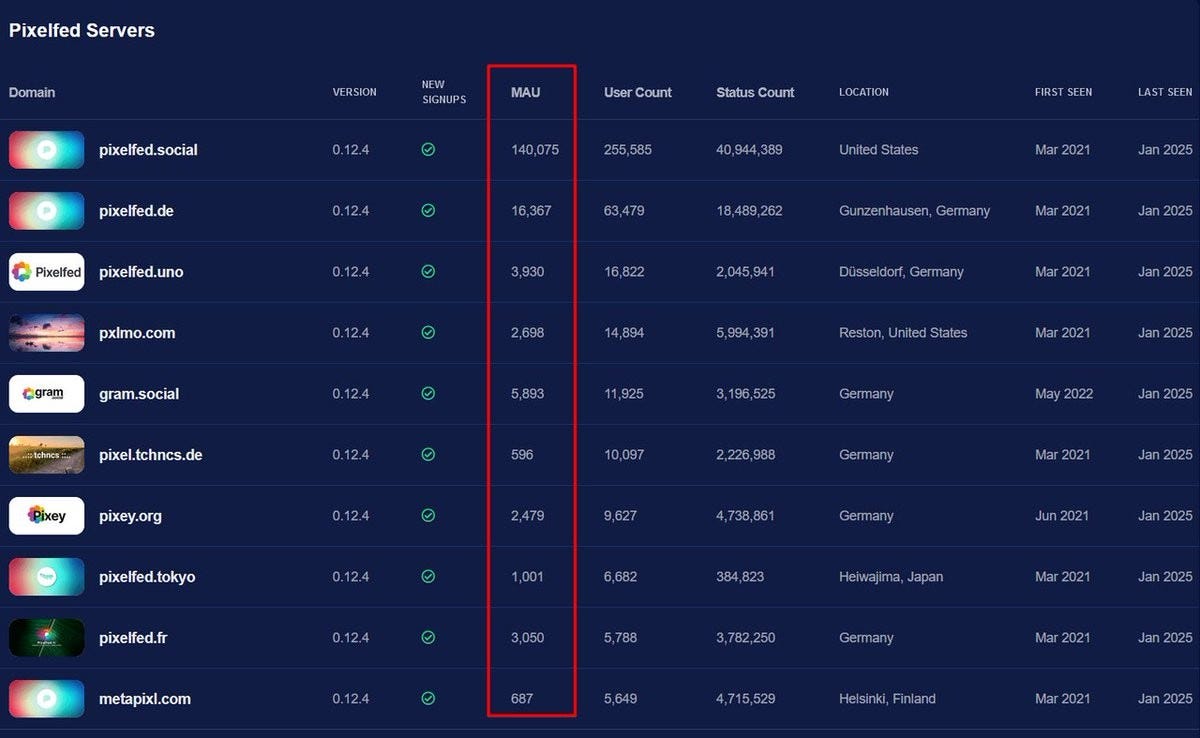Click the pixey.org Pixey logo thumbnail
The width and height of the screenshot is (1200, 738).
tap(47, 516)
